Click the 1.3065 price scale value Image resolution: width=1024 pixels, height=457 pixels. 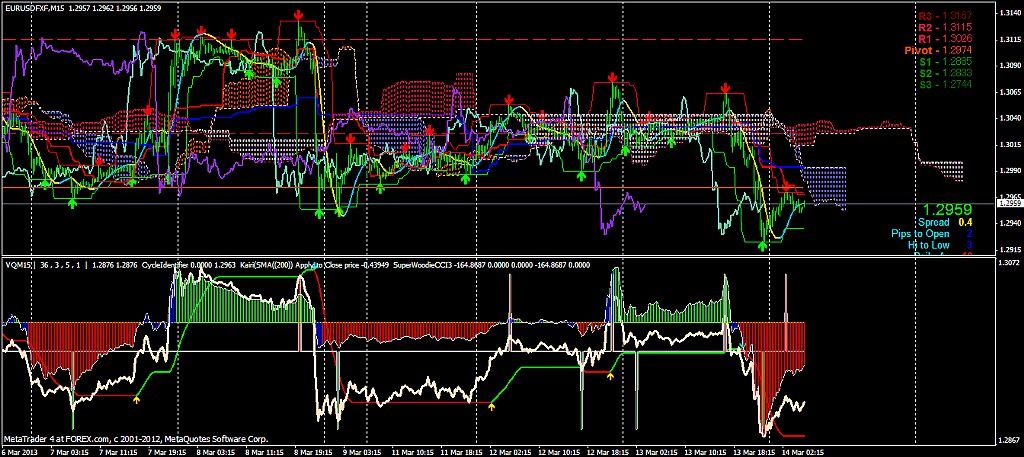pos(1010,92)
